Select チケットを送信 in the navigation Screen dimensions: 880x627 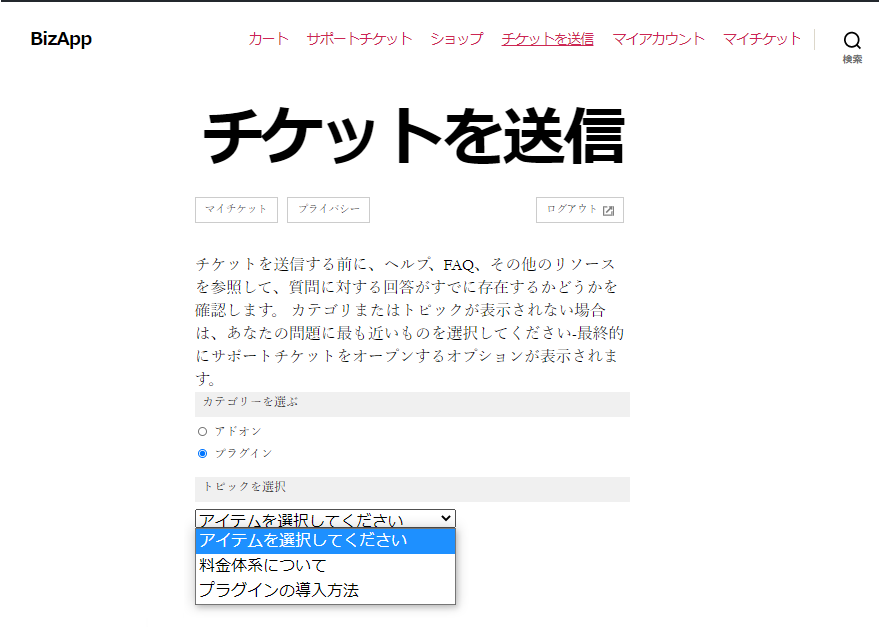548,39
